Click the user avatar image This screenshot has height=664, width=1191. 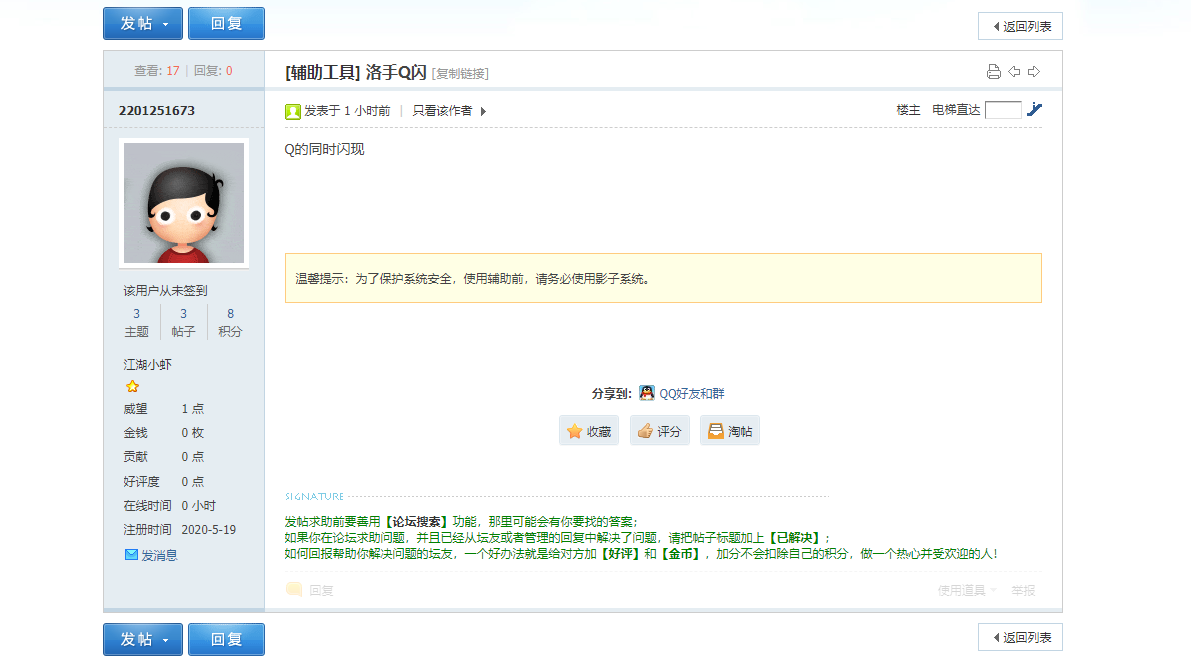[x=184, y=203]
